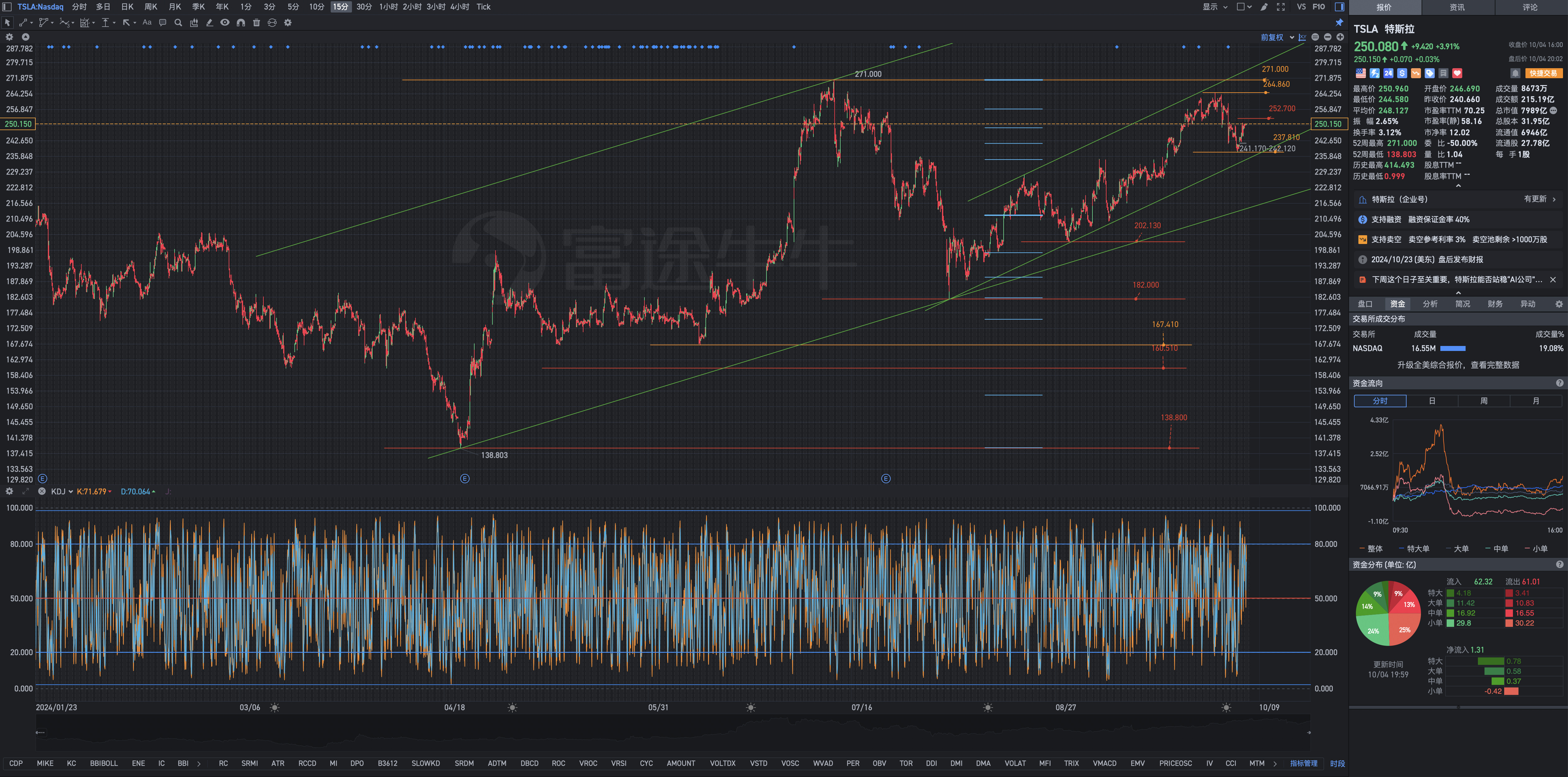This screenshot has height=777, width=1568.
Task: Toggle the right quote panel icon
Action: coord(1339,7)
